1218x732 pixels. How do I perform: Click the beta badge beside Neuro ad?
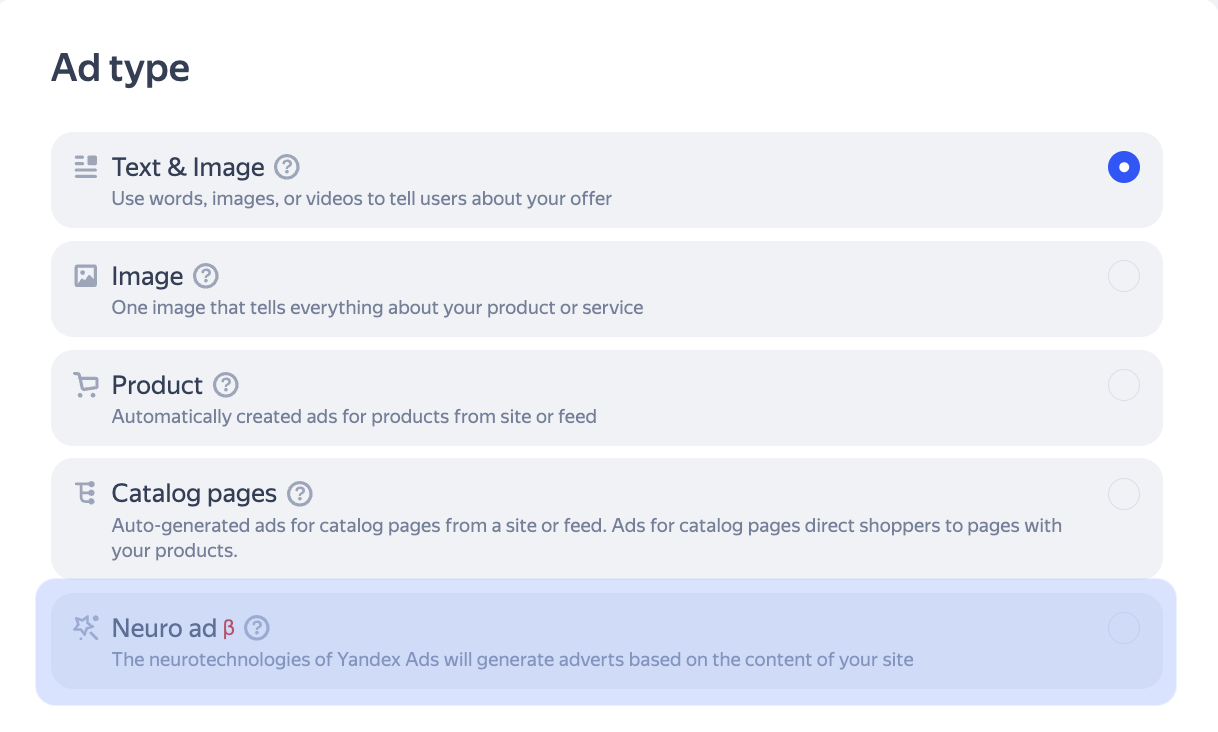point(229,629)
